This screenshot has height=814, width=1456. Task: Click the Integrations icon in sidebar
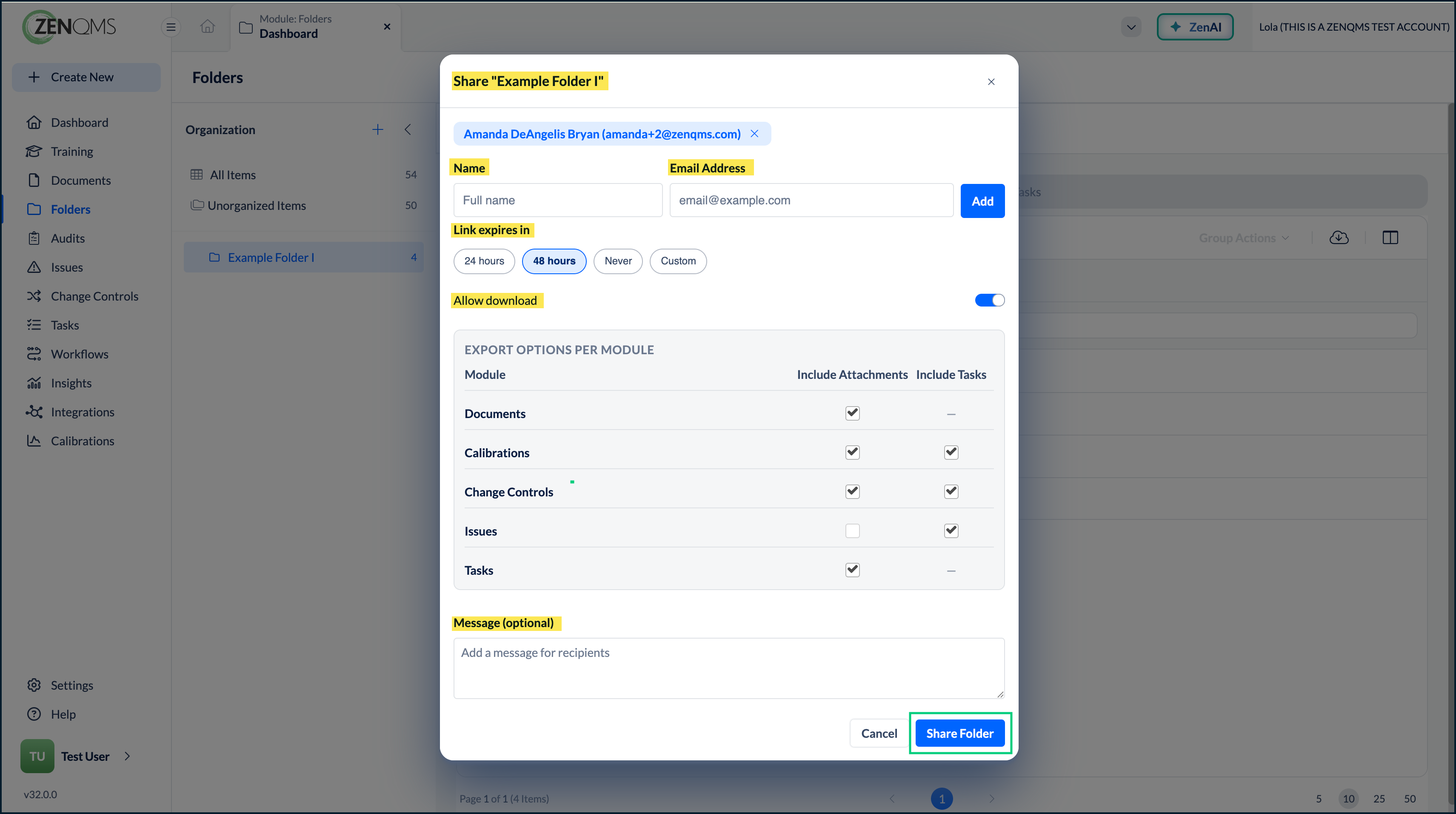34,412
